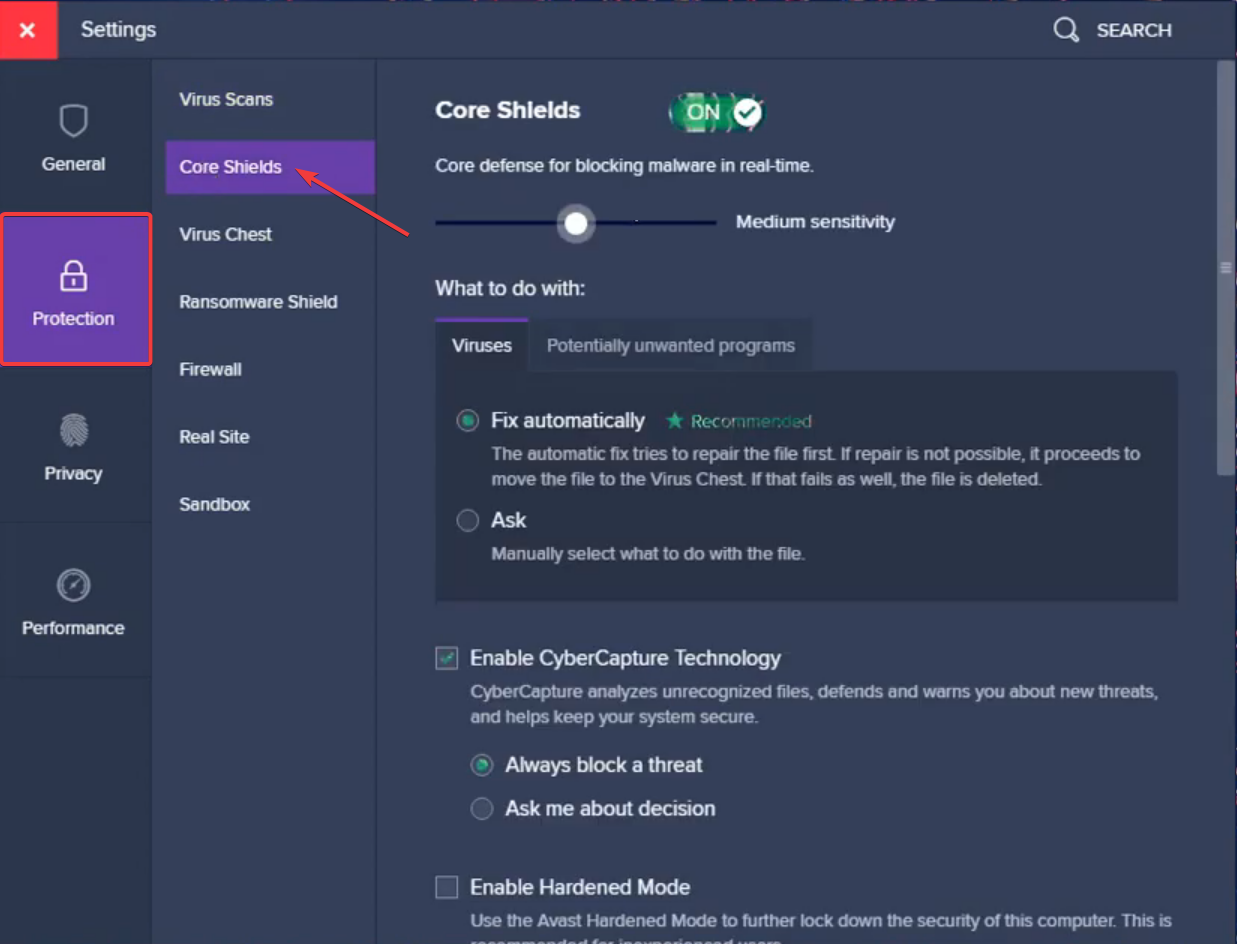Click the Performance gauge icon
This screenshot has height=944, width=1237.
pyautogui.click(x=73, y=585)
